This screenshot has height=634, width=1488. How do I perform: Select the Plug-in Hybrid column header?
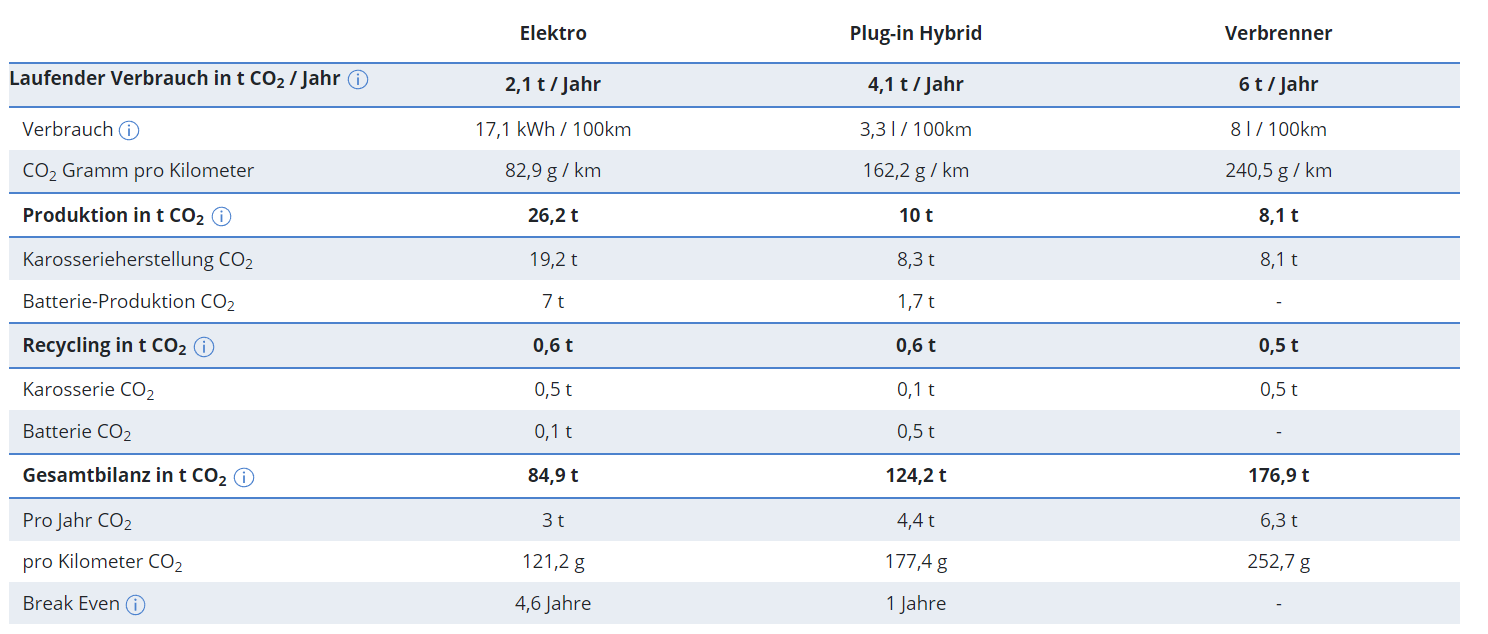click(x=916, y=33)
